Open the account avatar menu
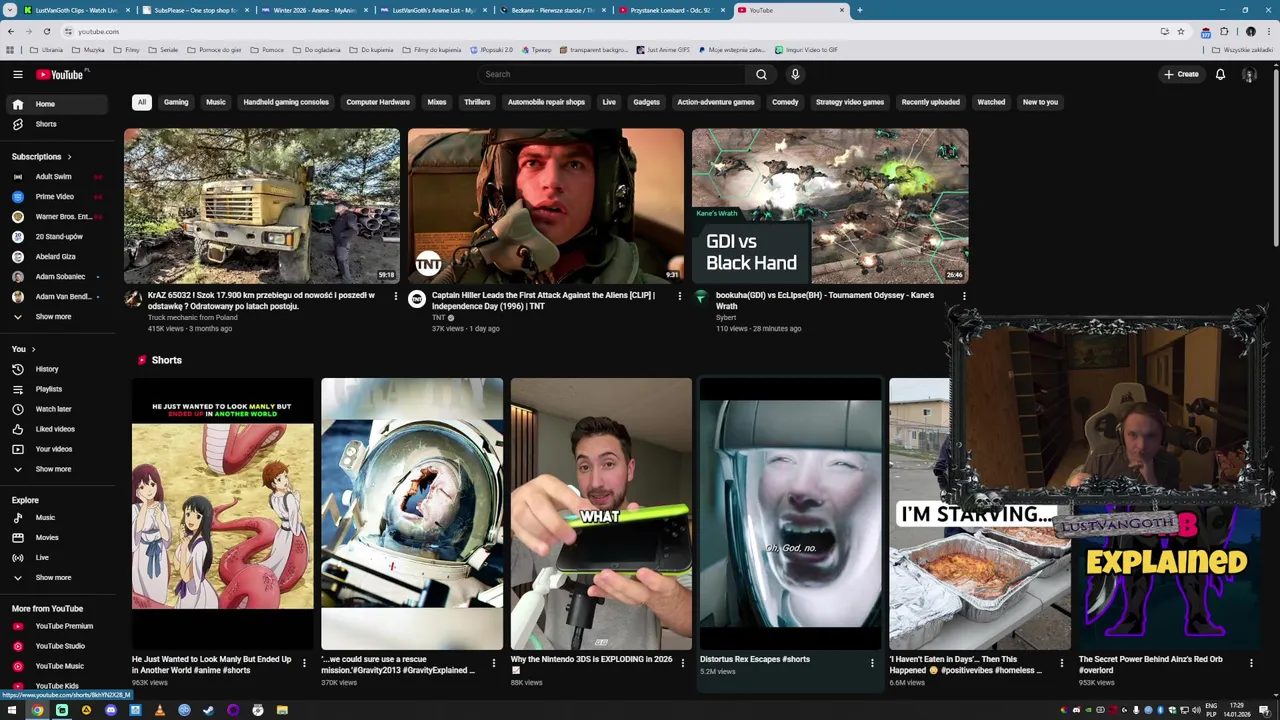The height and width of the screenshot is (720, 1280). [1249, 74]
